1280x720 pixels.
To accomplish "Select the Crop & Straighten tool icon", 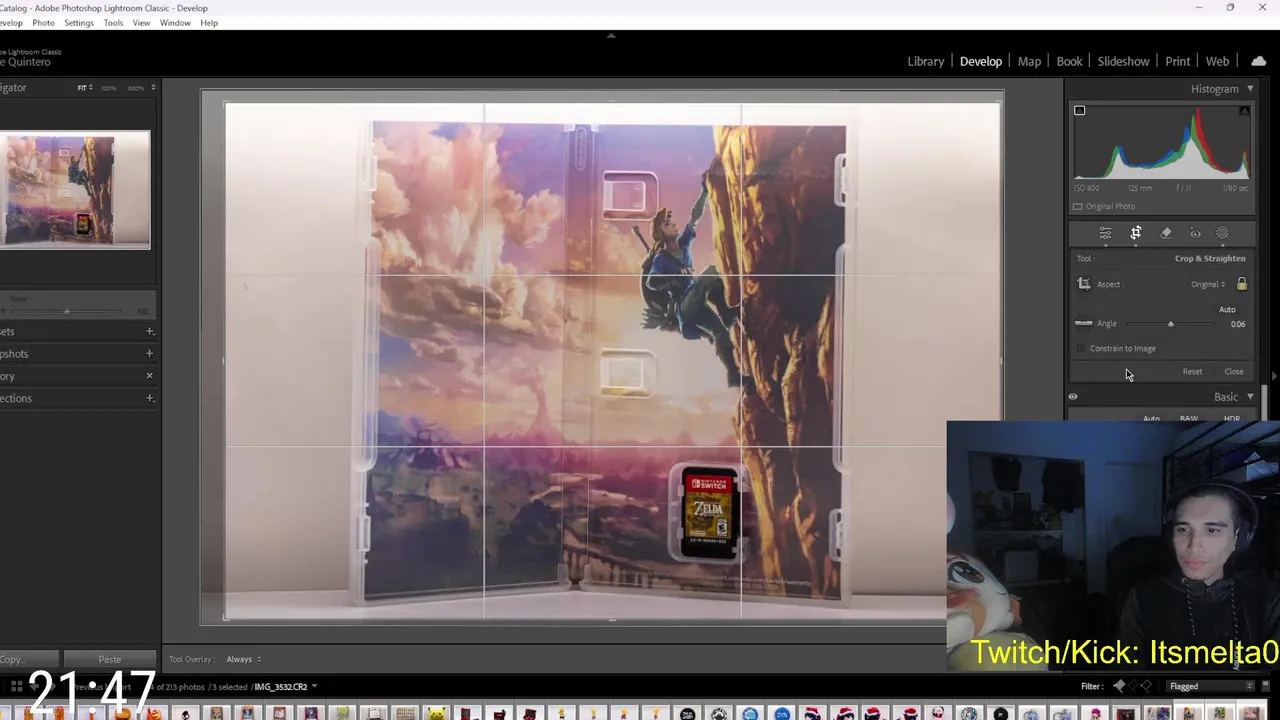I will [x=1136, y=233].
